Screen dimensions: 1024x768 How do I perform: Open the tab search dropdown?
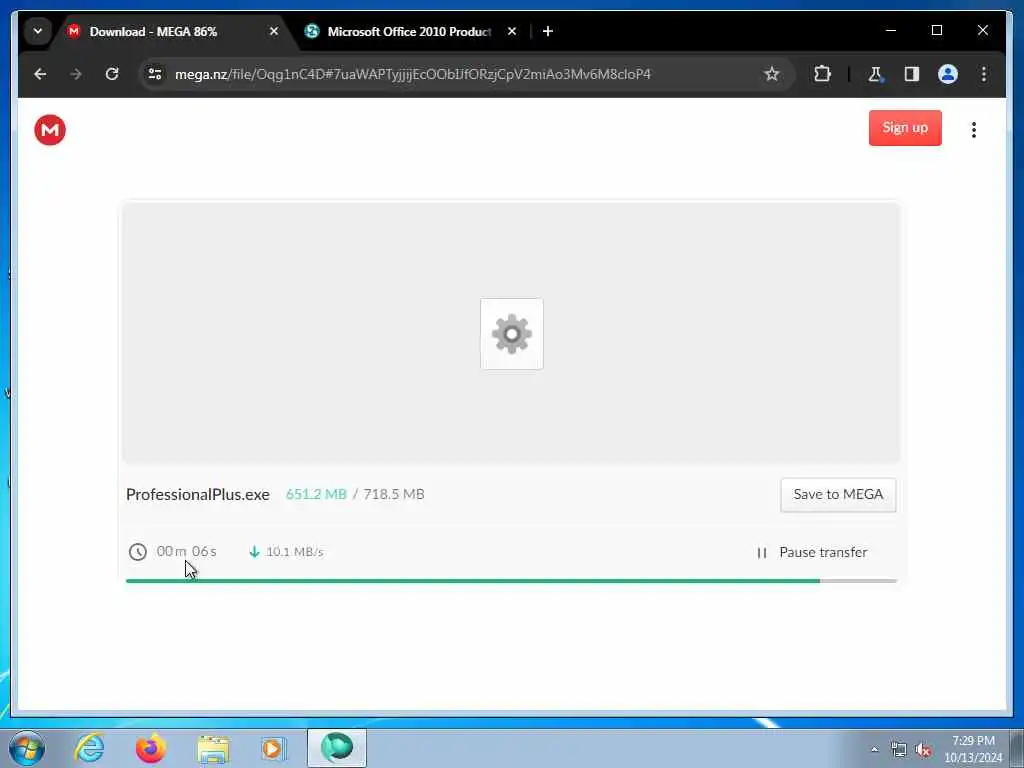tap(38, 31)
